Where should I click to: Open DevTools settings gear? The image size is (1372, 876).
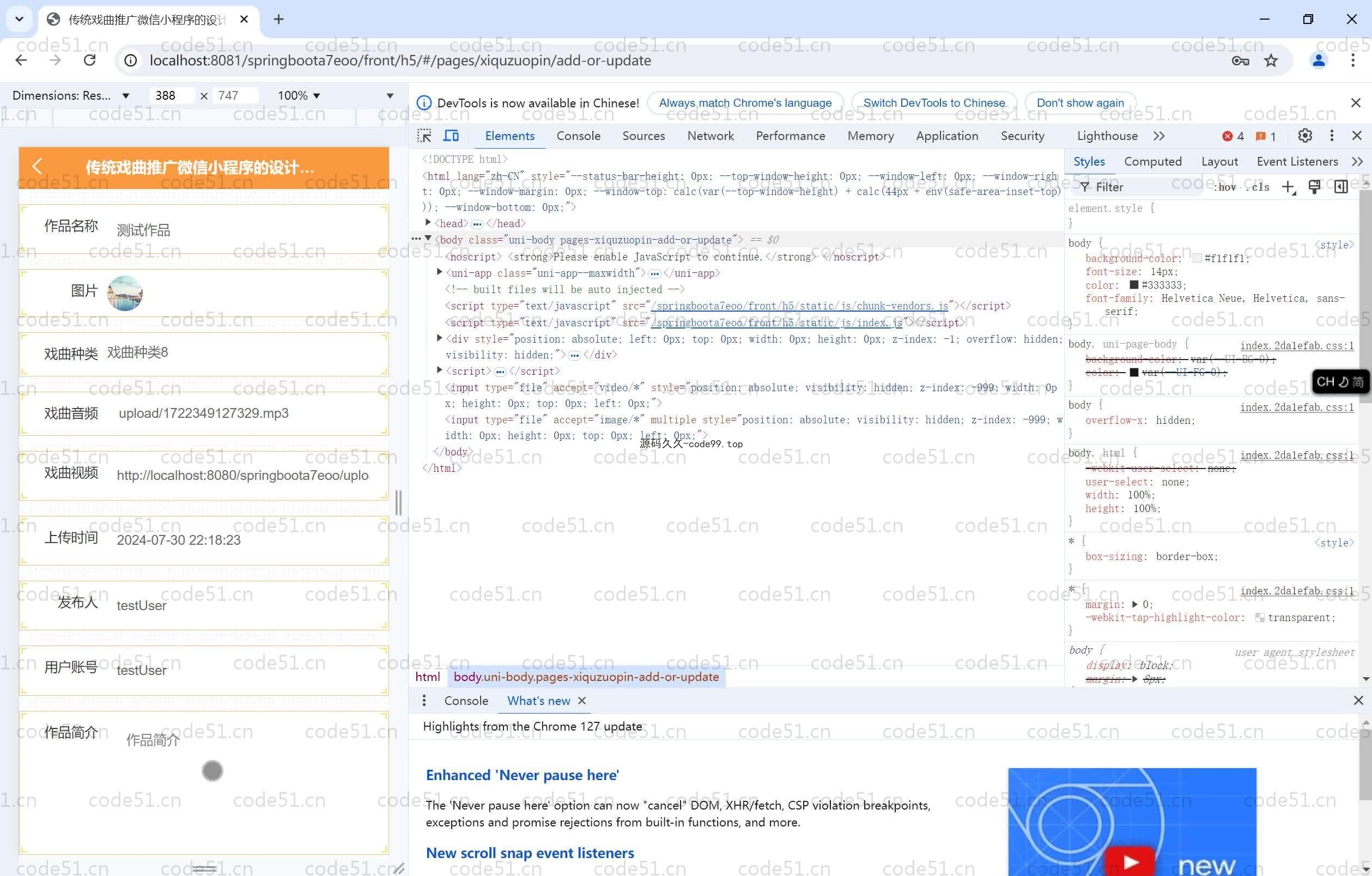click(1305, 136)
